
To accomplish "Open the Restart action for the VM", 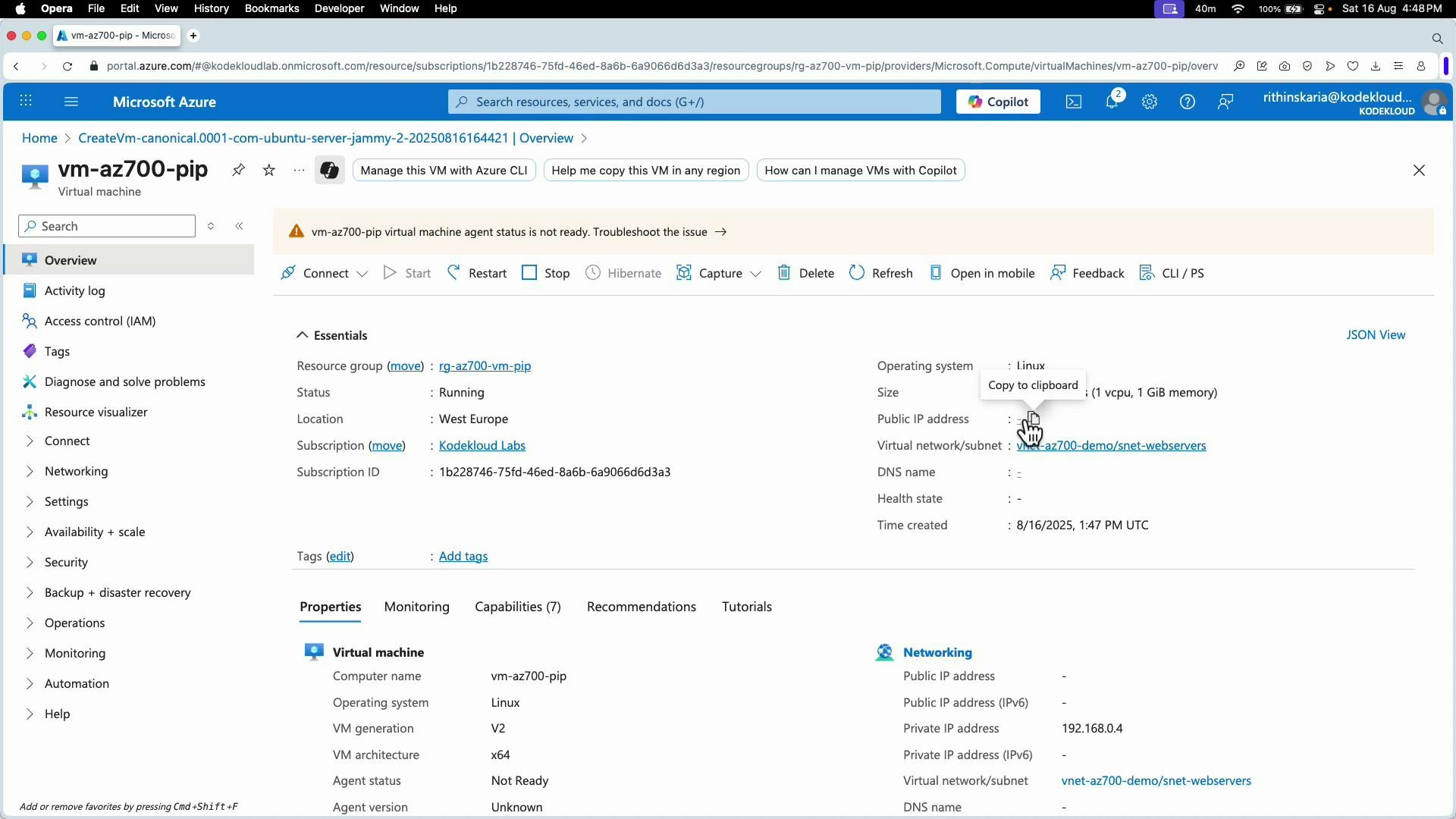I will pos(476,272).
